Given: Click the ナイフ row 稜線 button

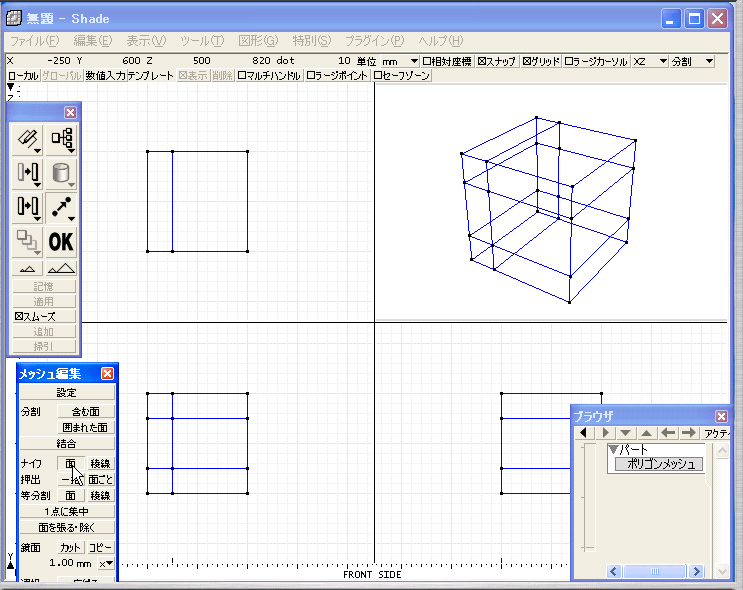Looking at the screenshot, I should pos(100,463).
